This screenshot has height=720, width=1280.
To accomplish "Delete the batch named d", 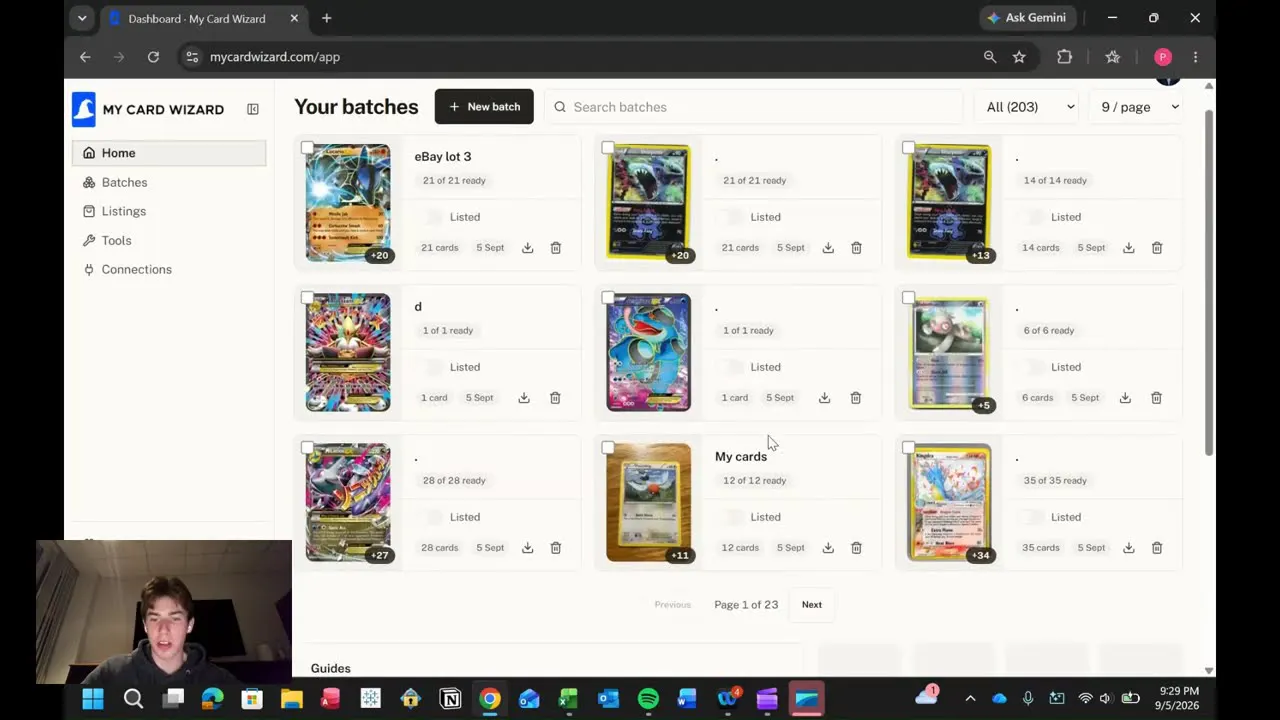I will pos(555,398).
